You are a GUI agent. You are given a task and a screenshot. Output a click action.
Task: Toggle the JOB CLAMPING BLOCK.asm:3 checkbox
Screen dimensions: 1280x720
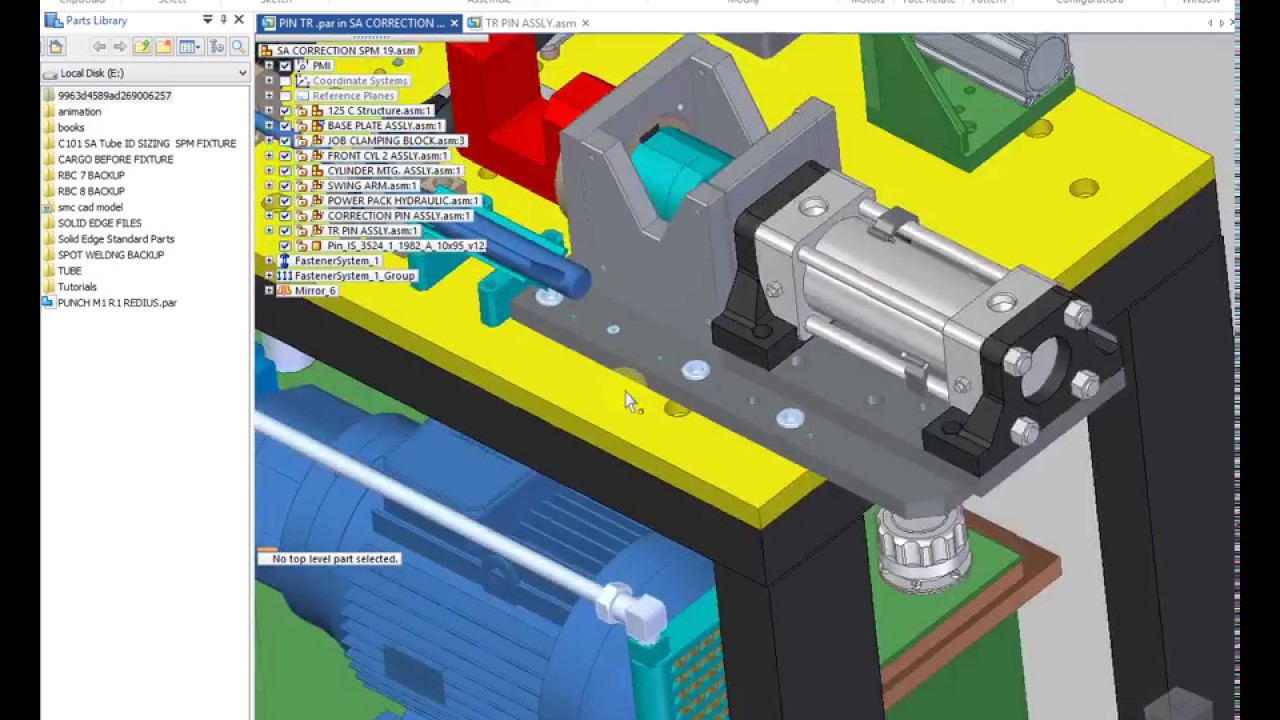tap(285, 141)
